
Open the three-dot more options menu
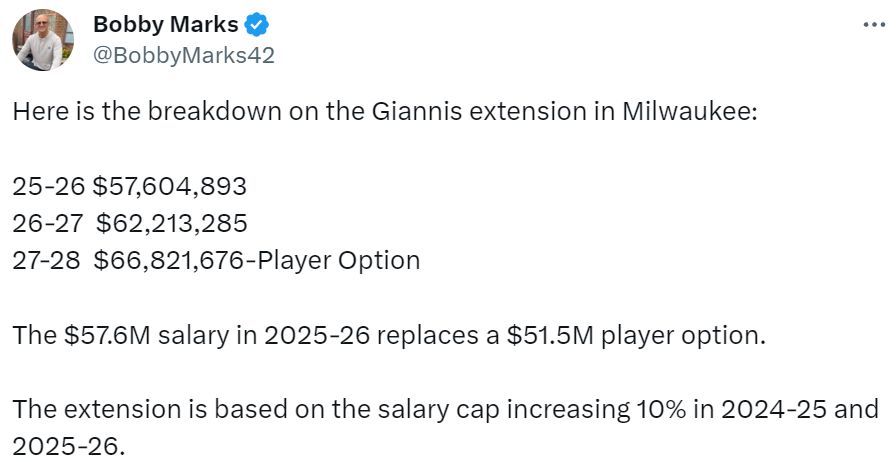[871, 23]
